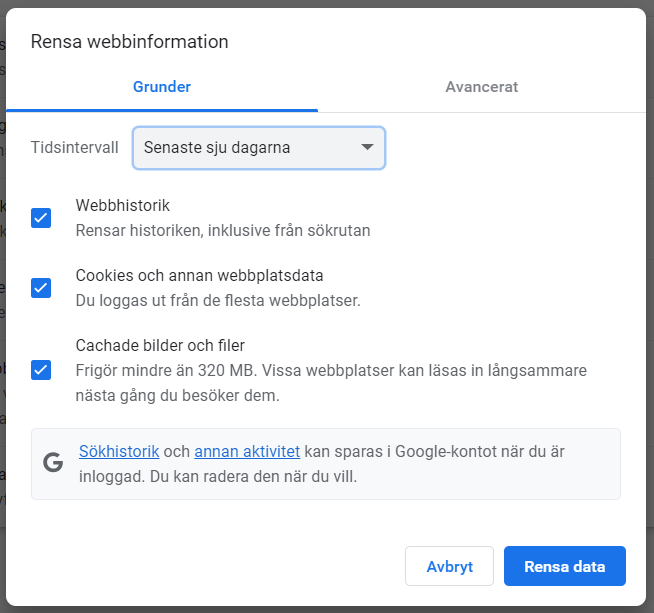Open the annan aktivitet link
654x613 pixels.
pos(247,451)
